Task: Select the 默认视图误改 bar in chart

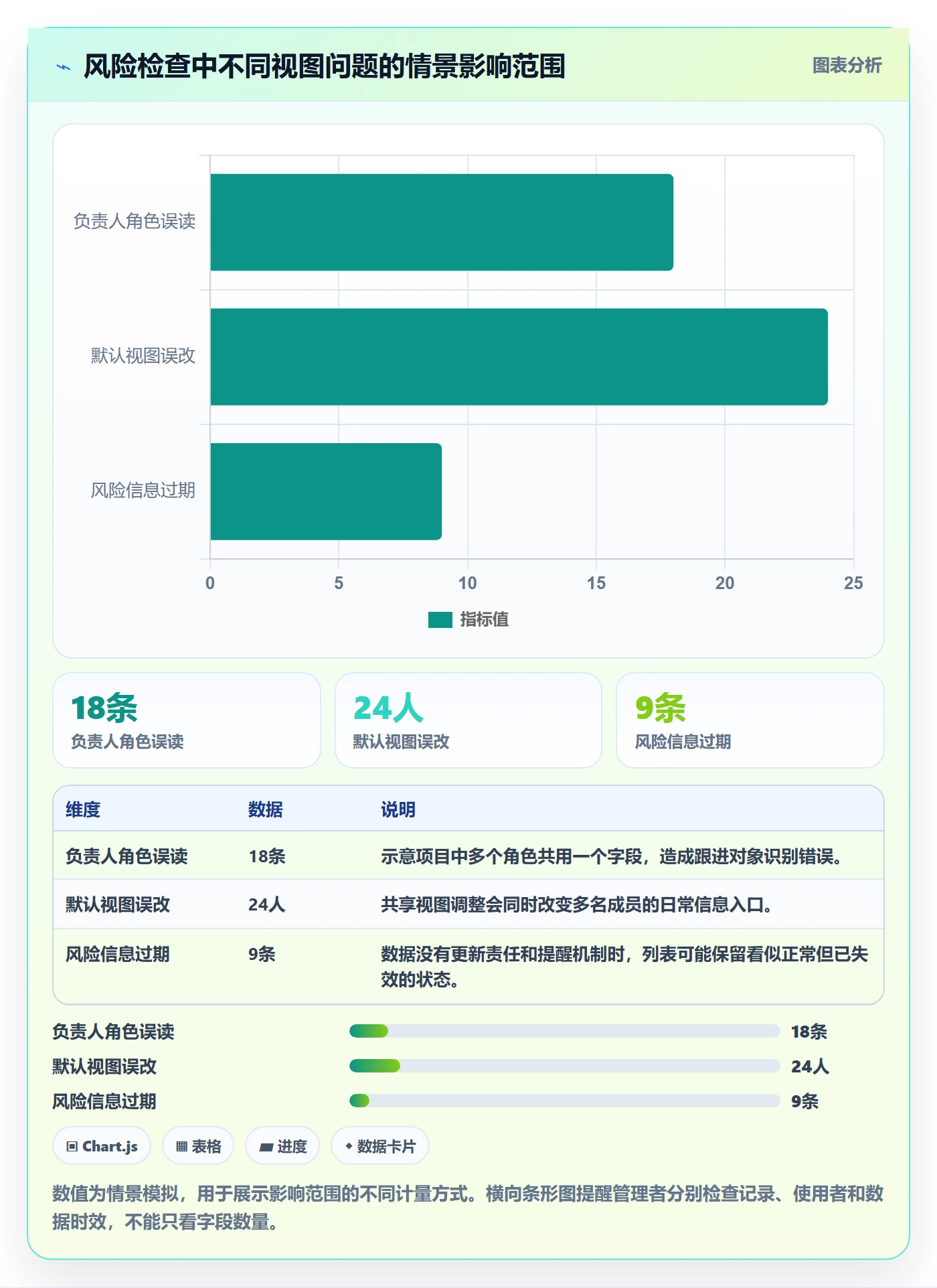Action: click(519, 357)
